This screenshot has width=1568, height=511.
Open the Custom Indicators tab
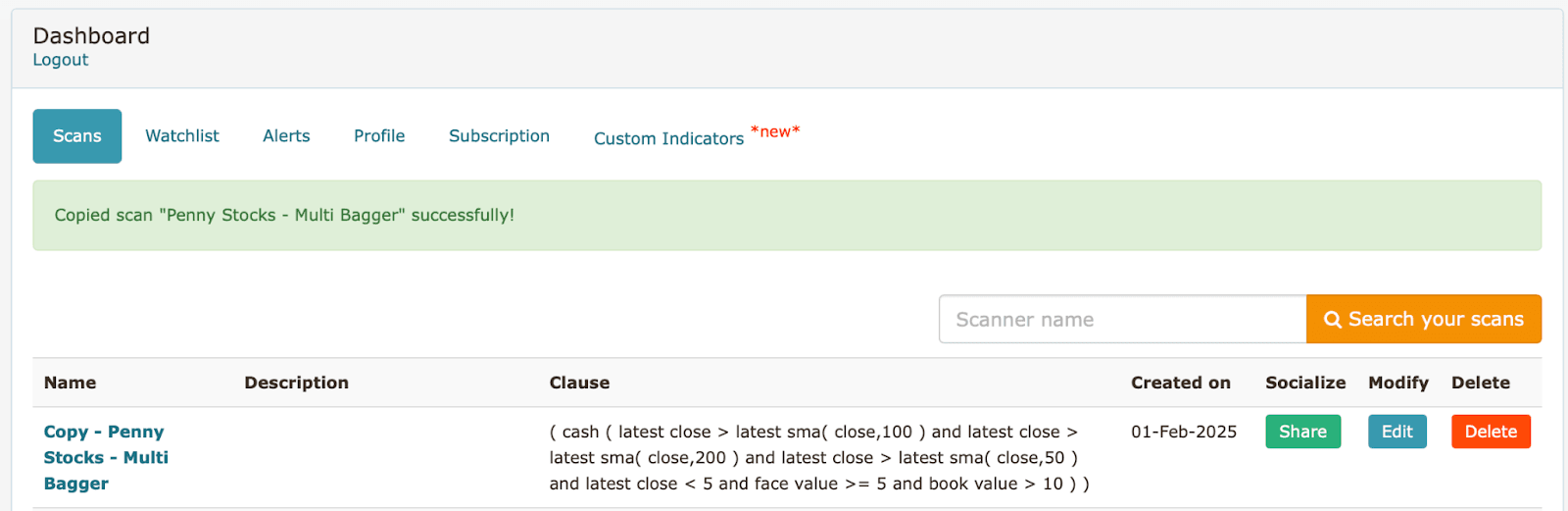click(x=669, y=138)
